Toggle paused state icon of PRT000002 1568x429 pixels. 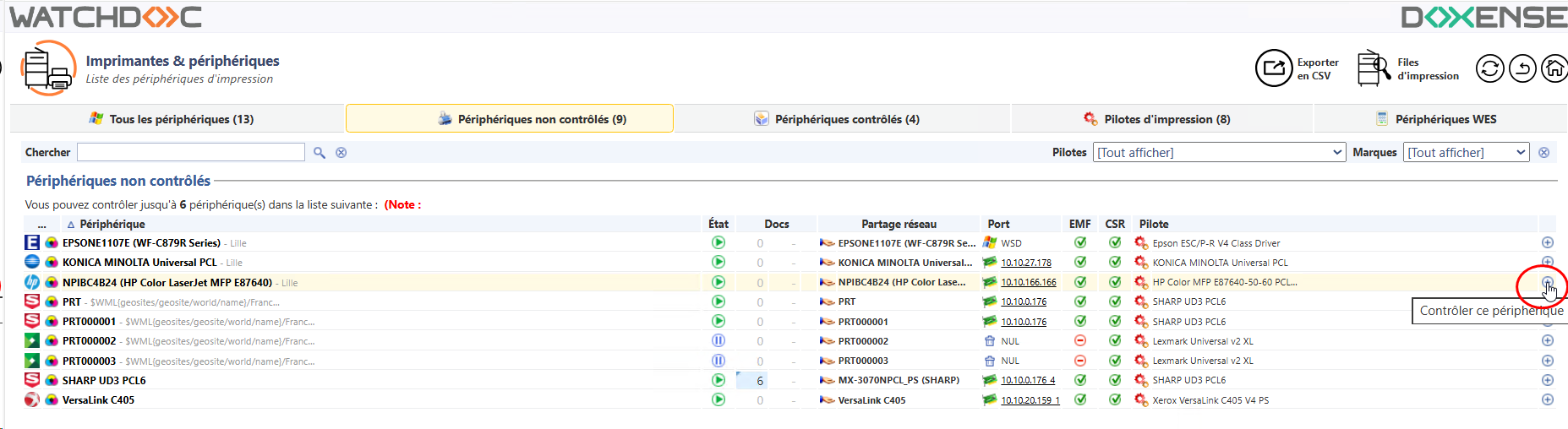(718, 341)
